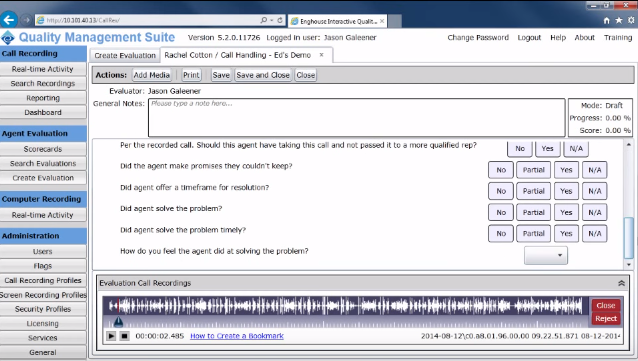Screen dimensions: 638x361
Task: Play the evaluation call recording
Action: [x=111, y=336]
